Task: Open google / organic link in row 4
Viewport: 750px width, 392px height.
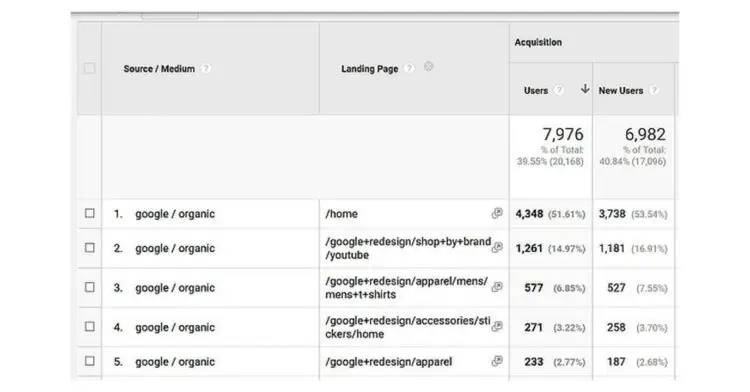Action: (175, 327)
